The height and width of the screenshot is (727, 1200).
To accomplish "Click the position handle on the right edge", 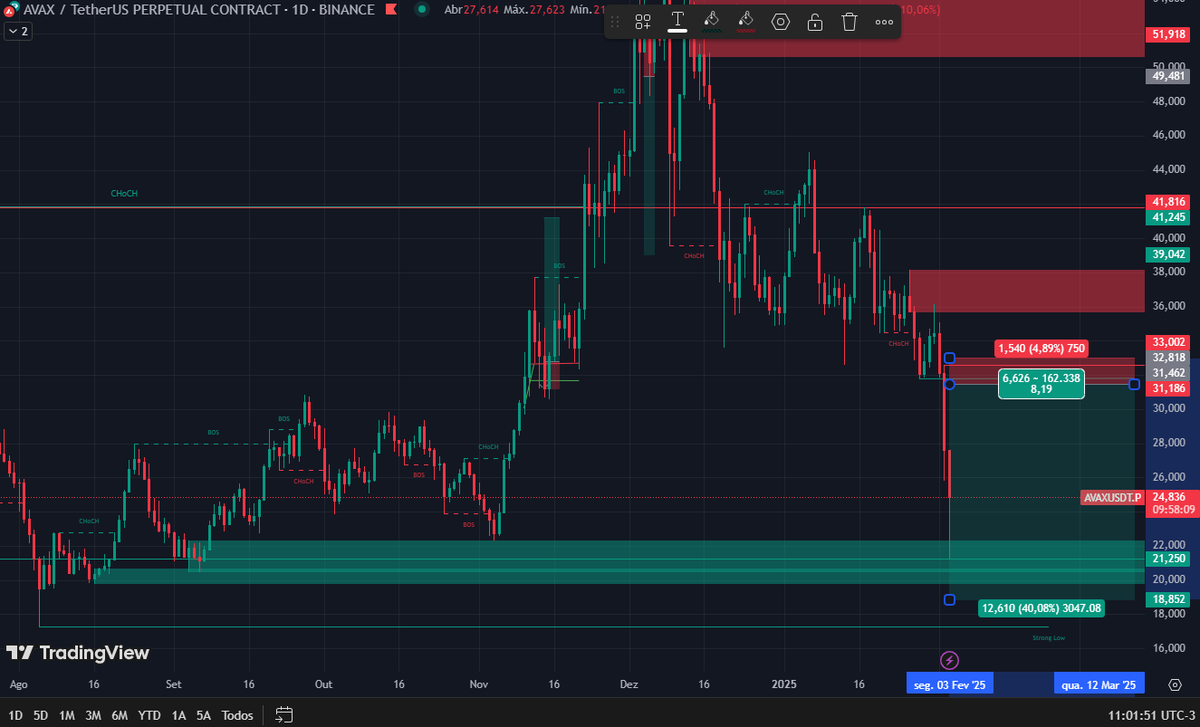I will coord(1135,384).
